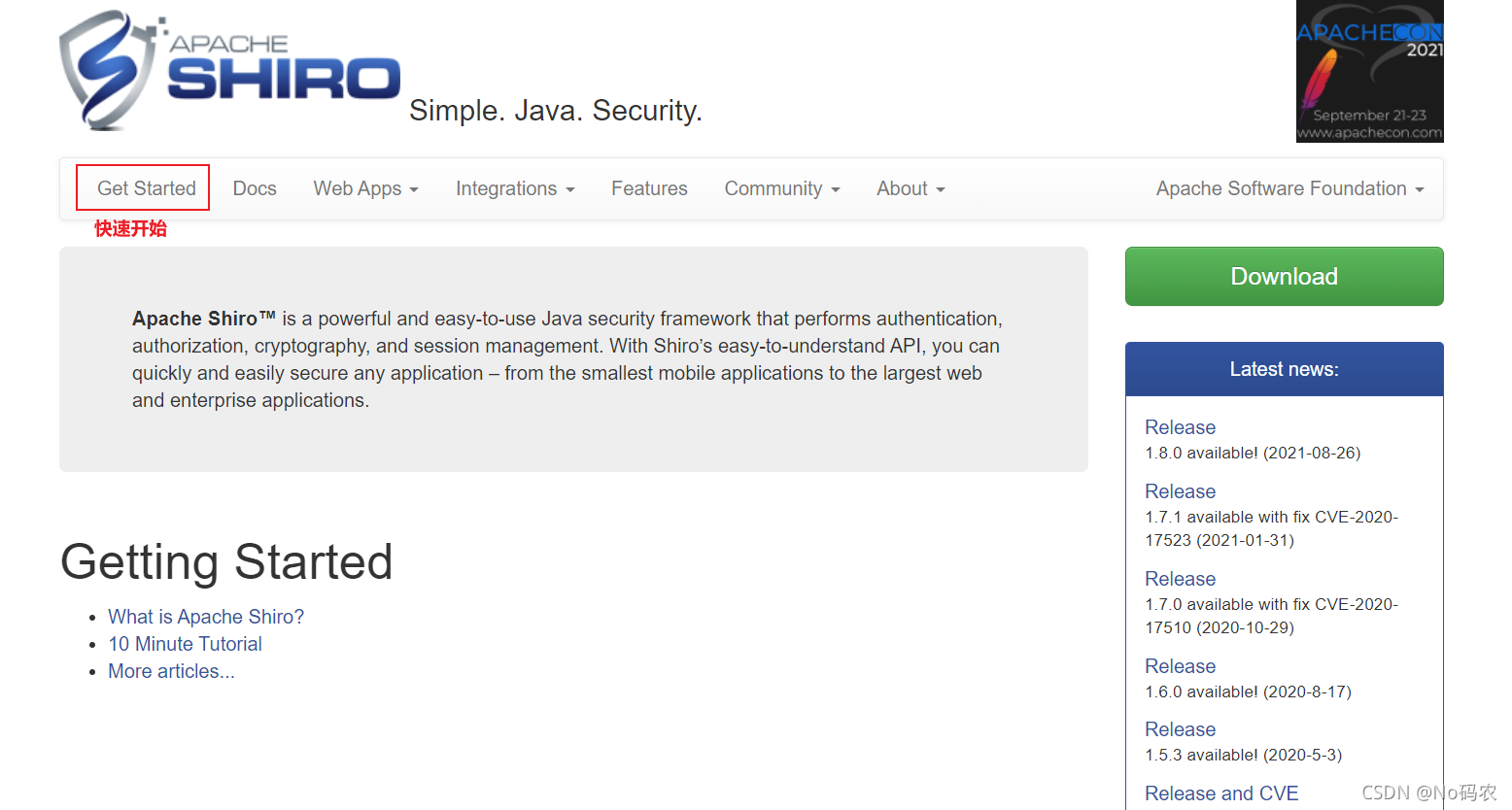The image size is (1512, 810).
Task: Follow the 'More articles...' link
Action: click(171, 671)
